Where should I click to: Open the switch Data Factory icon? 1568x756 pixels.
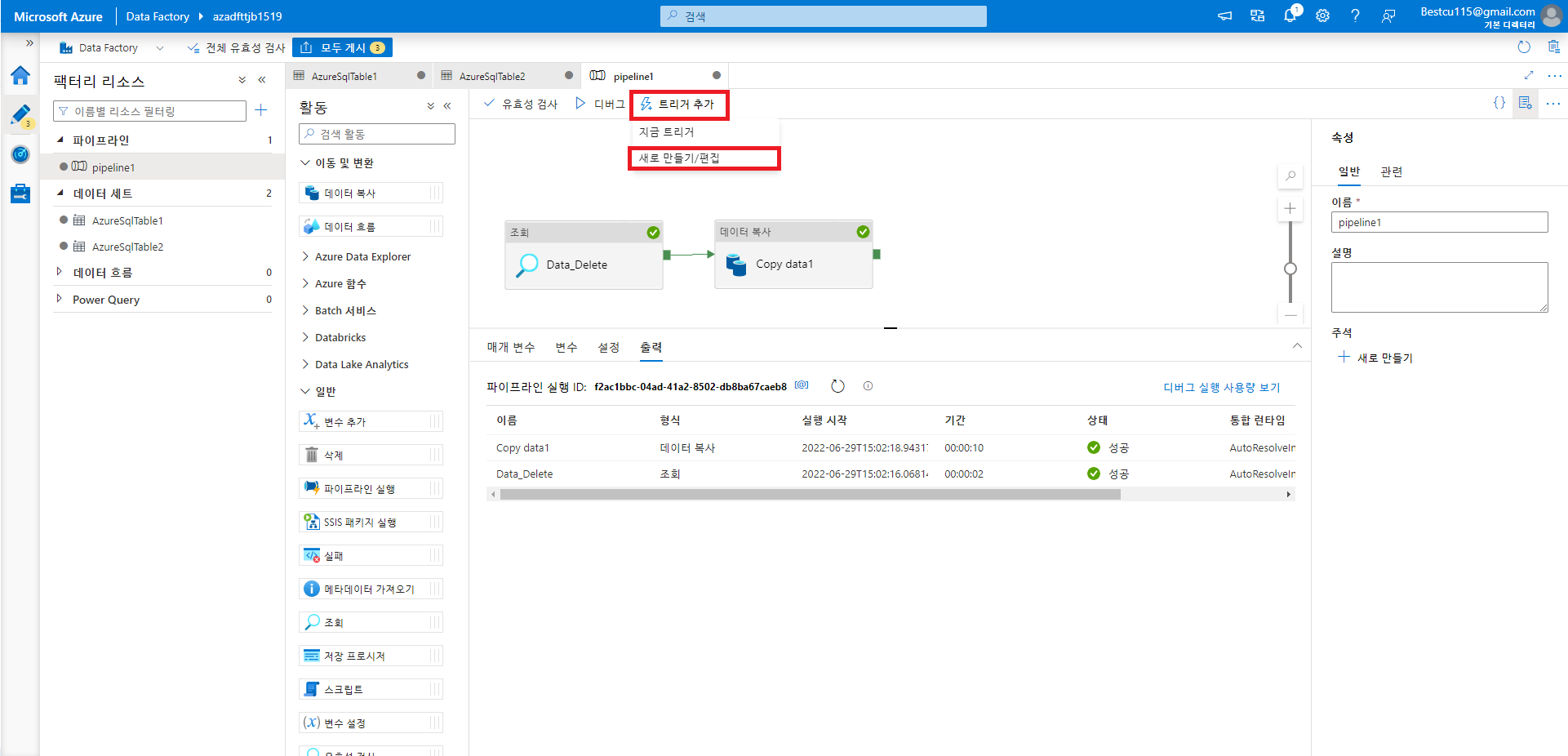point(1257,16)
